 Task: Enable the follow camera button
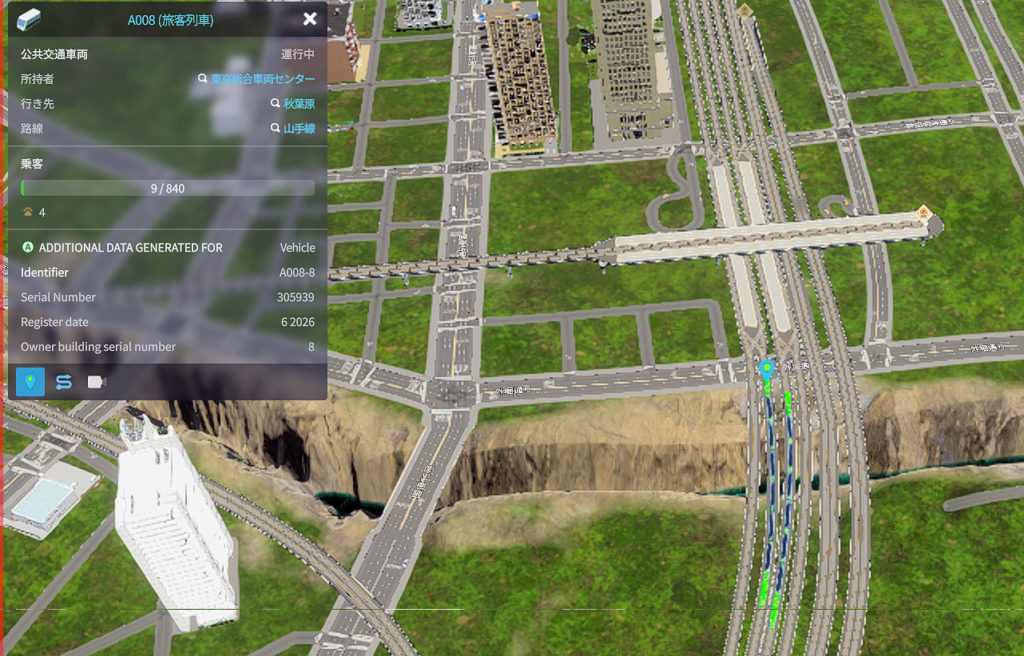click(x=97, y=381)
